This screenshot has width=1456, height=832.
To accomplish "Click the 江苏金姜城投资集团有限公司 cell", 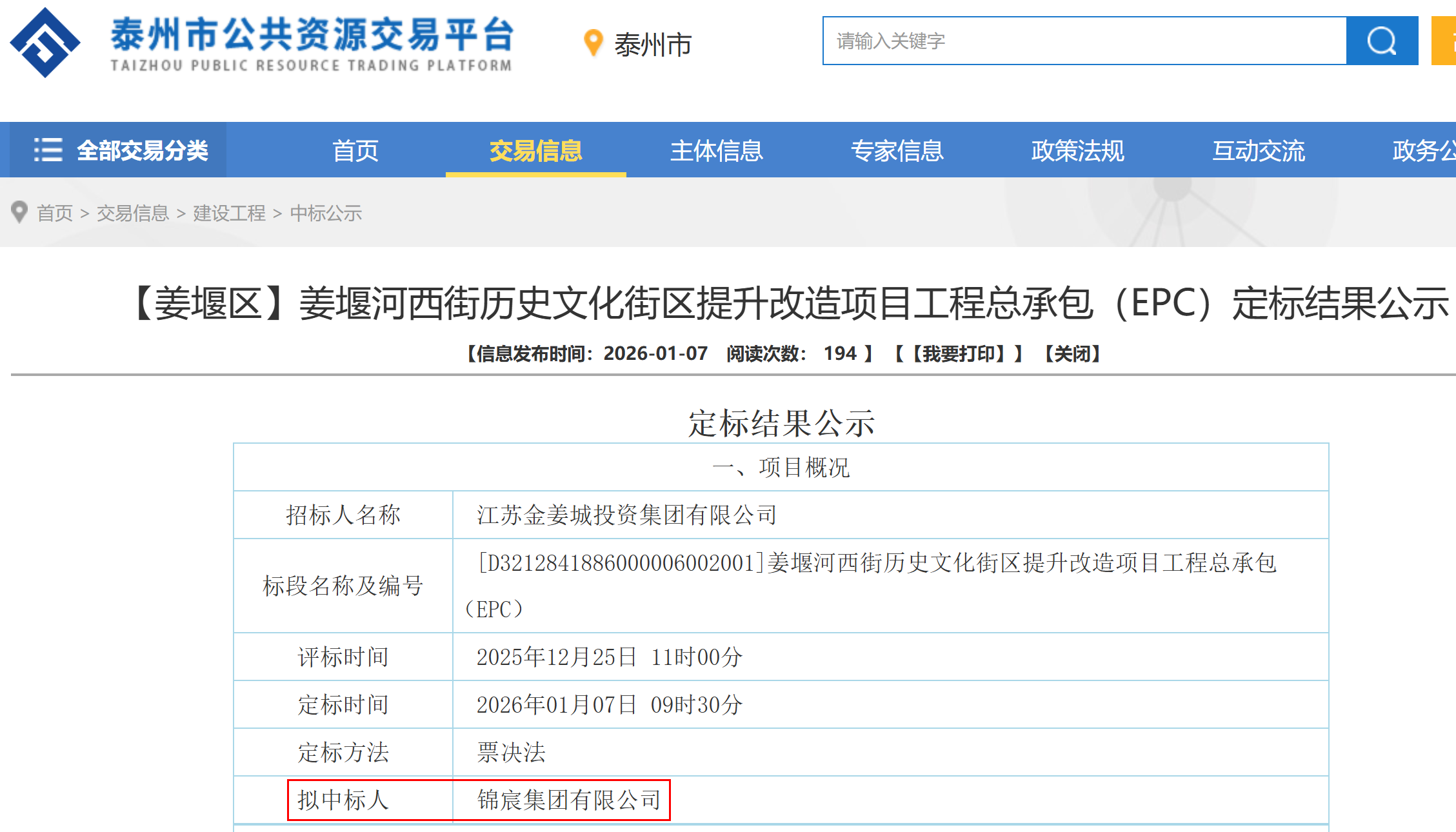I will [x=890, y=515].
